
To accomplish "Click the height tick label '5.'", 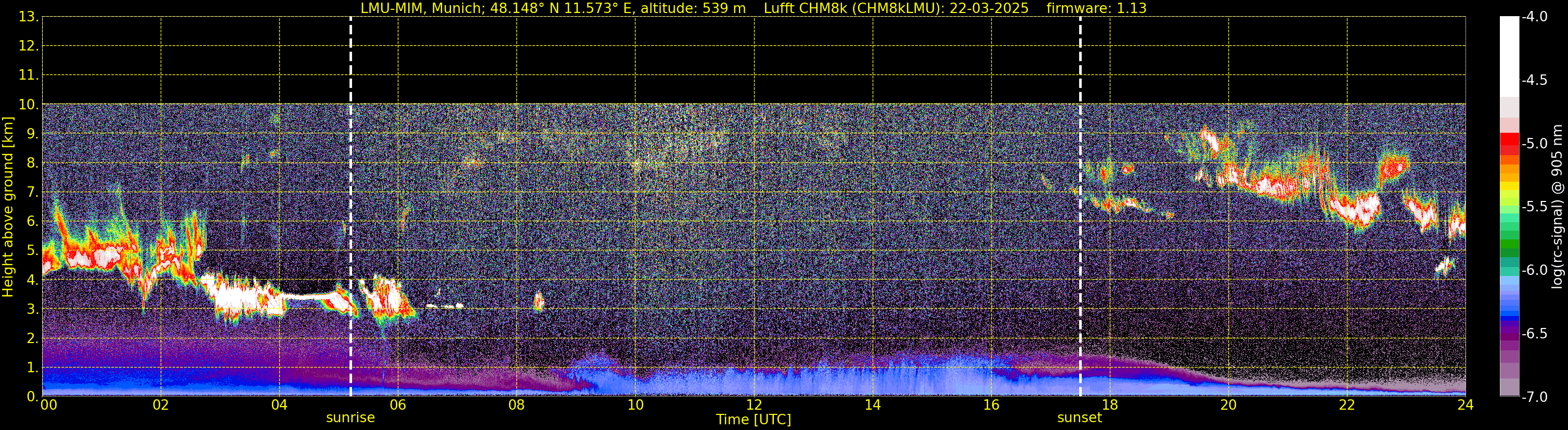I will [32, 251].
